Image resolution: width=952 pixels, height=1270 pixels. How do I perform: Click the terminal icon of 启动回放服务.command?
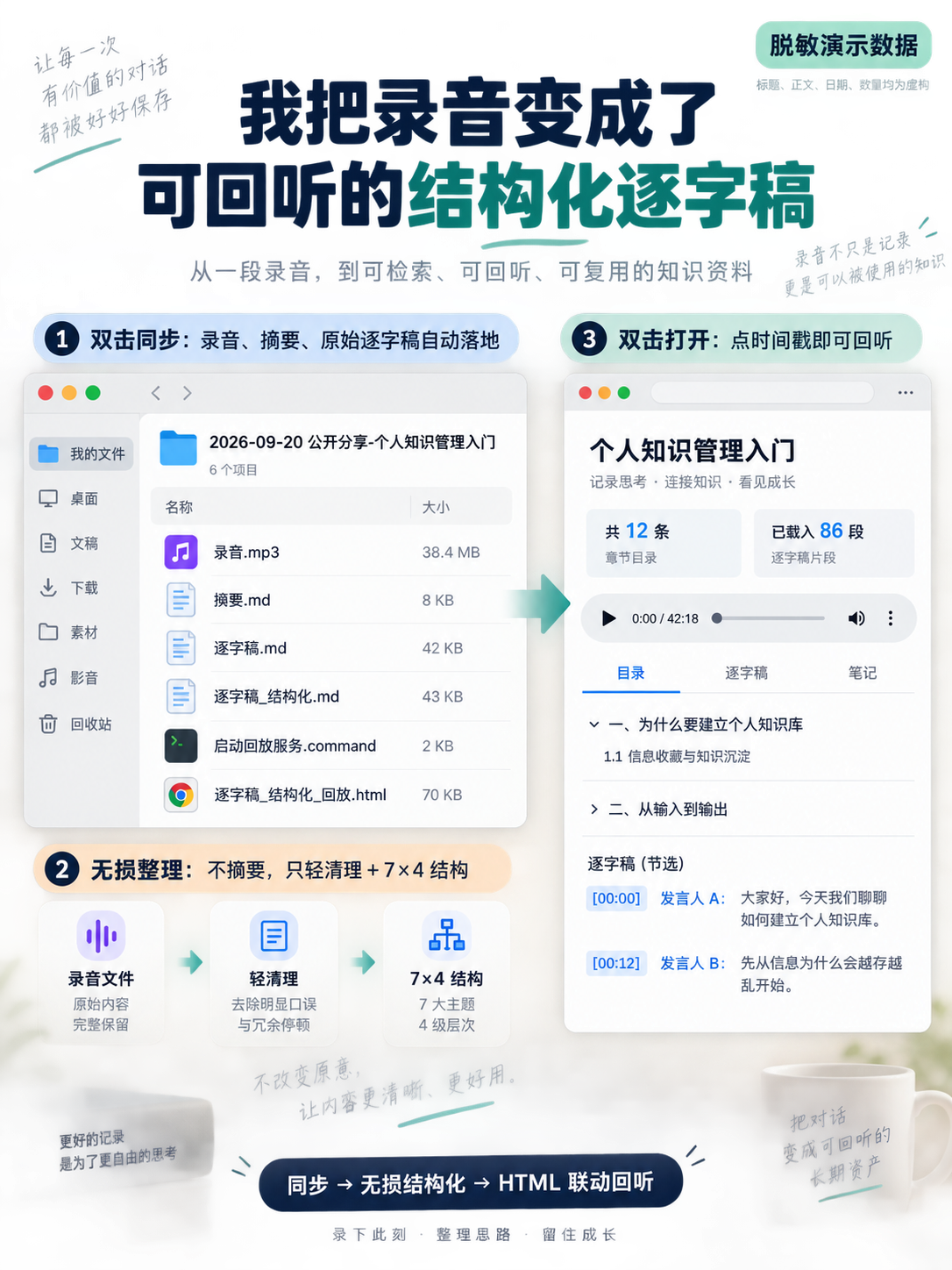tap(181, 746)
